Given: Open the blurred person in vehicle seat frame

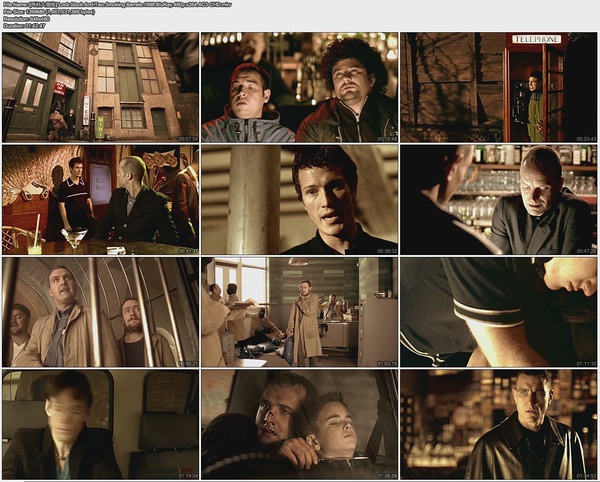Looking at the screenshot, I should point(100,424).
